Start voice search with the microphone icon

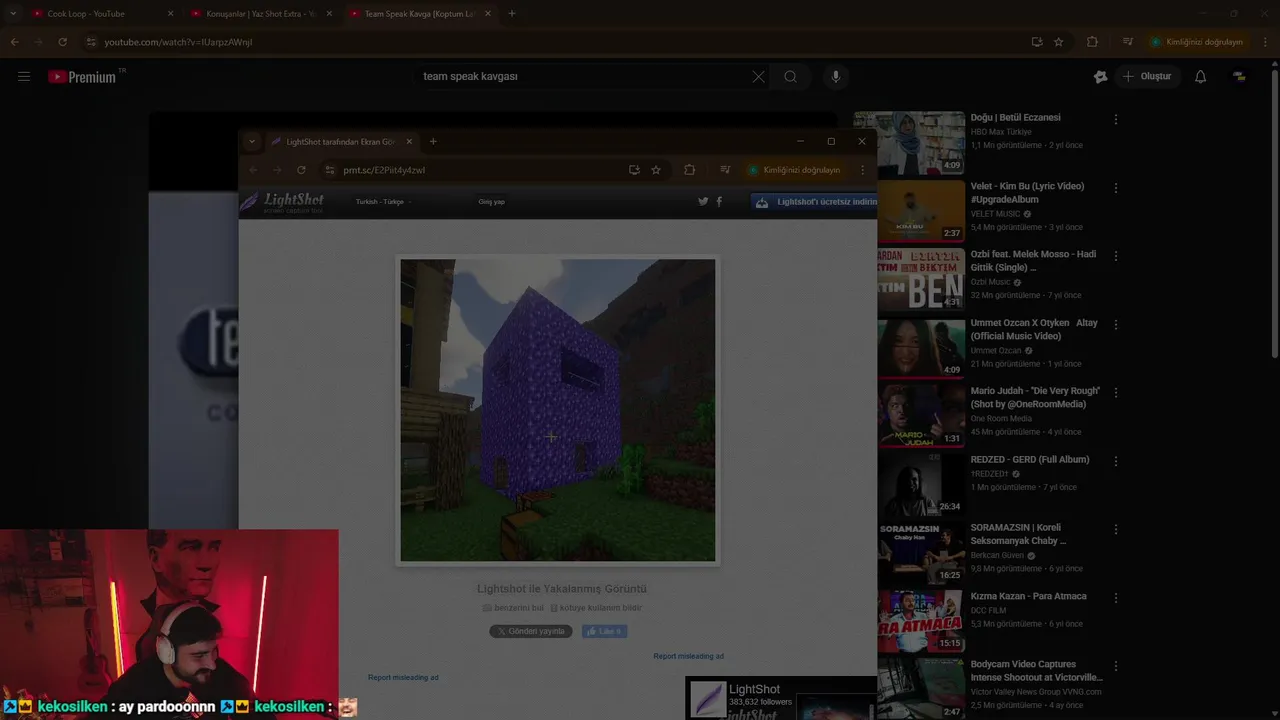tap(836, 76)
